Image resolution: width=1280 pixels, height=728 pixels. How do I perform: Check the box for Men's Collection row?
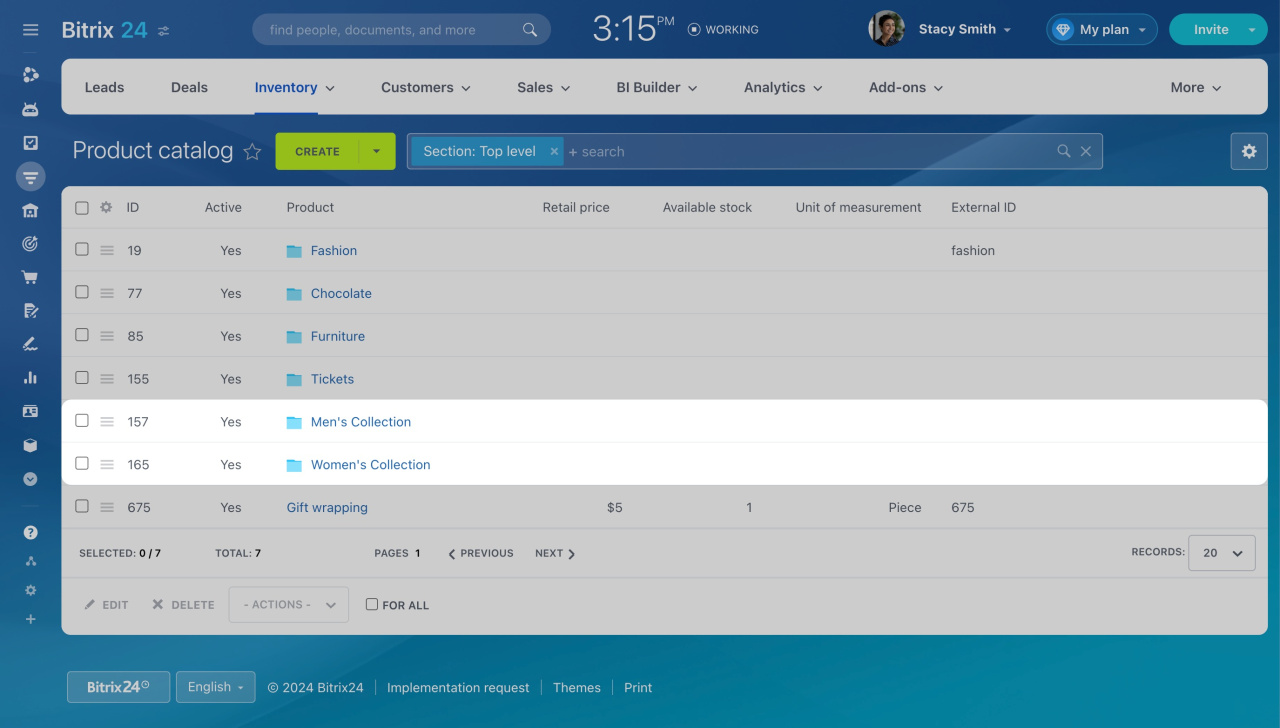point(82,421)
